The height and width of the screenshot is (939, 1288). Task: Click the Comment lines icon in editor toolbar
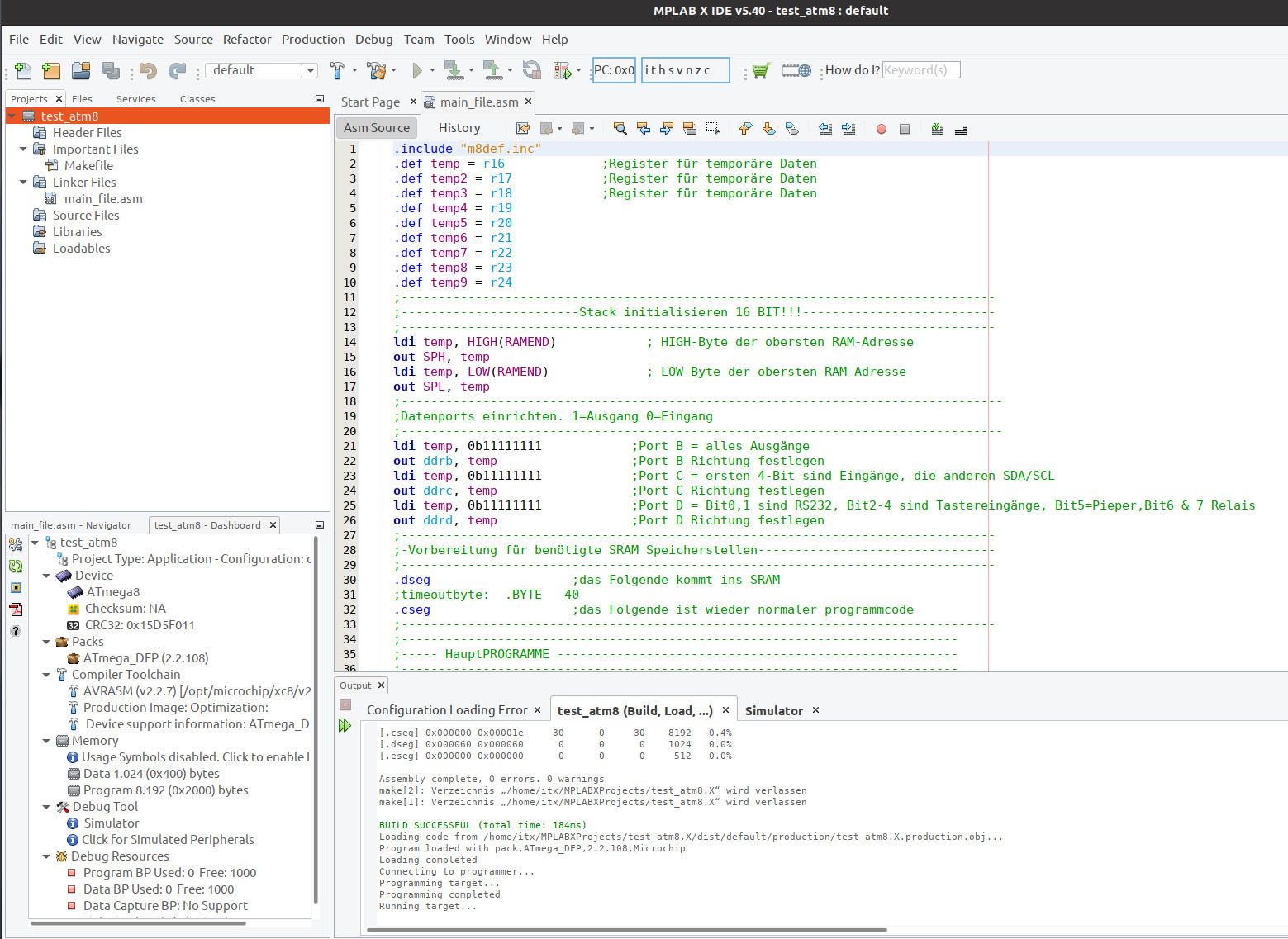[938, 129]
